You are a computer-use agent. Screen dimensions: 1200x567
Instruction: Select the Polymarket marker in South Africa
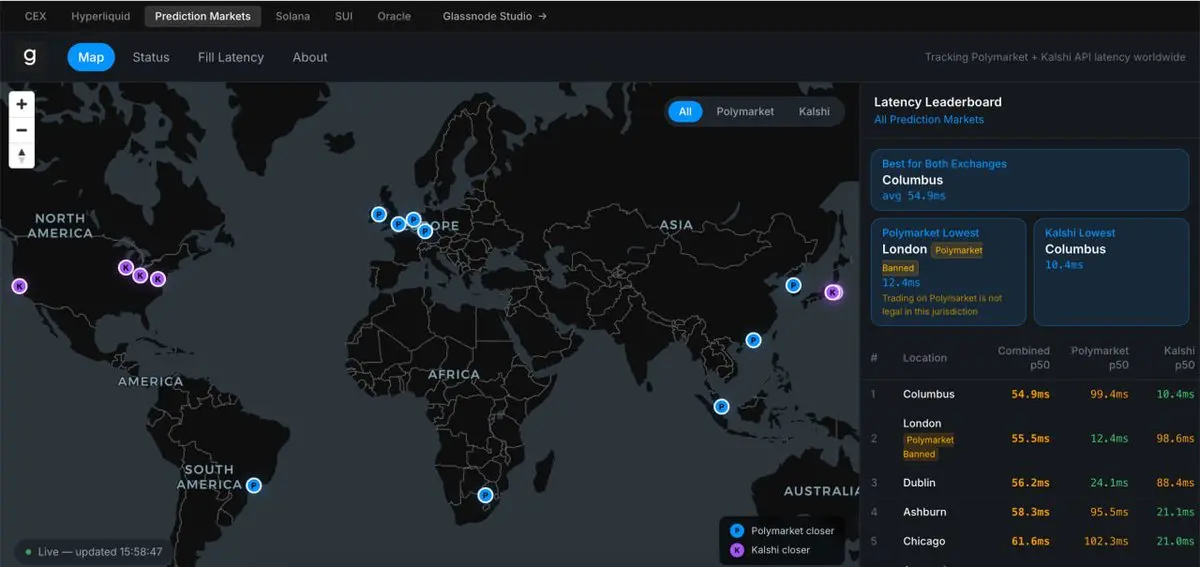485,494
